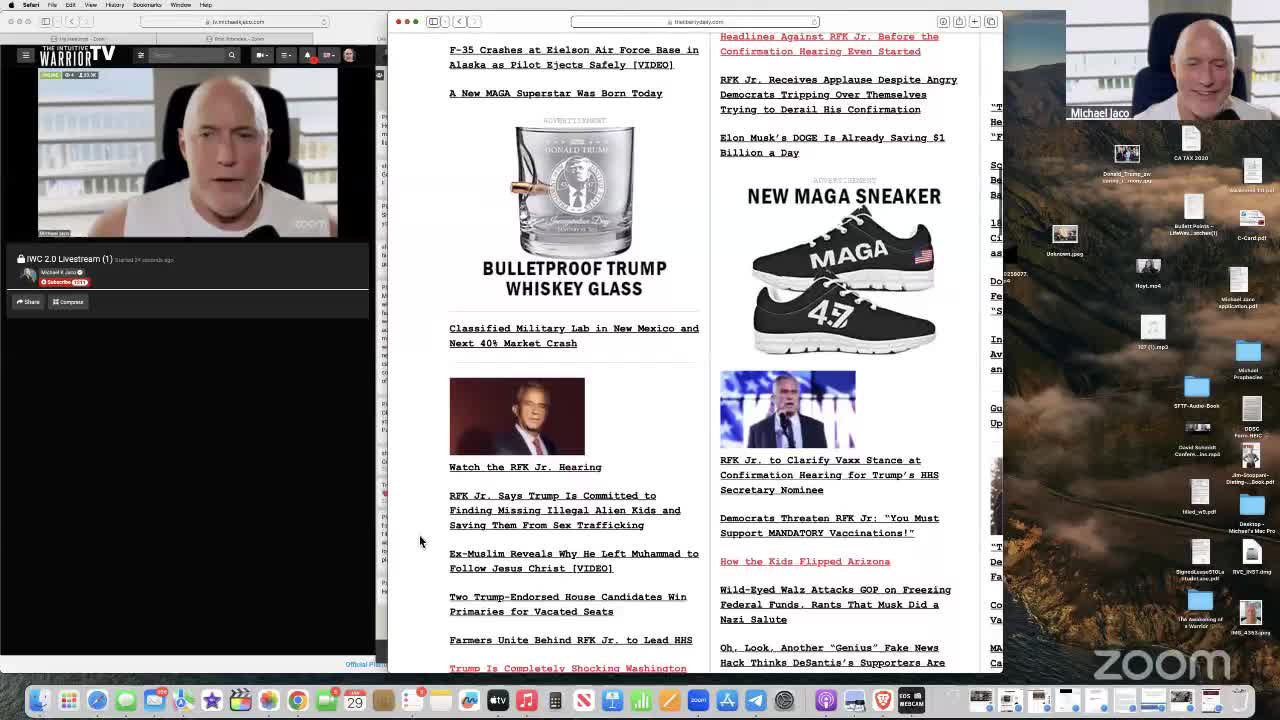Open Podcasts app in Dock
1280x720 pixels.
826,701
